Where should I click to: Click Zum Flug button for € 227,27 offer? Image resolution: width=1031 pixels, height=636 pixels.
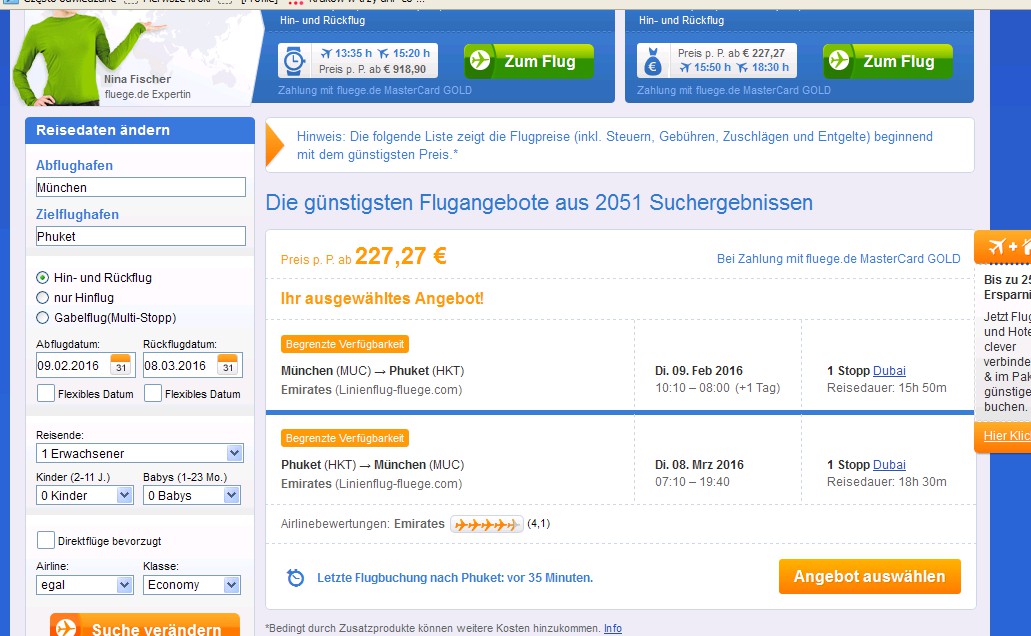click(888, 61)
